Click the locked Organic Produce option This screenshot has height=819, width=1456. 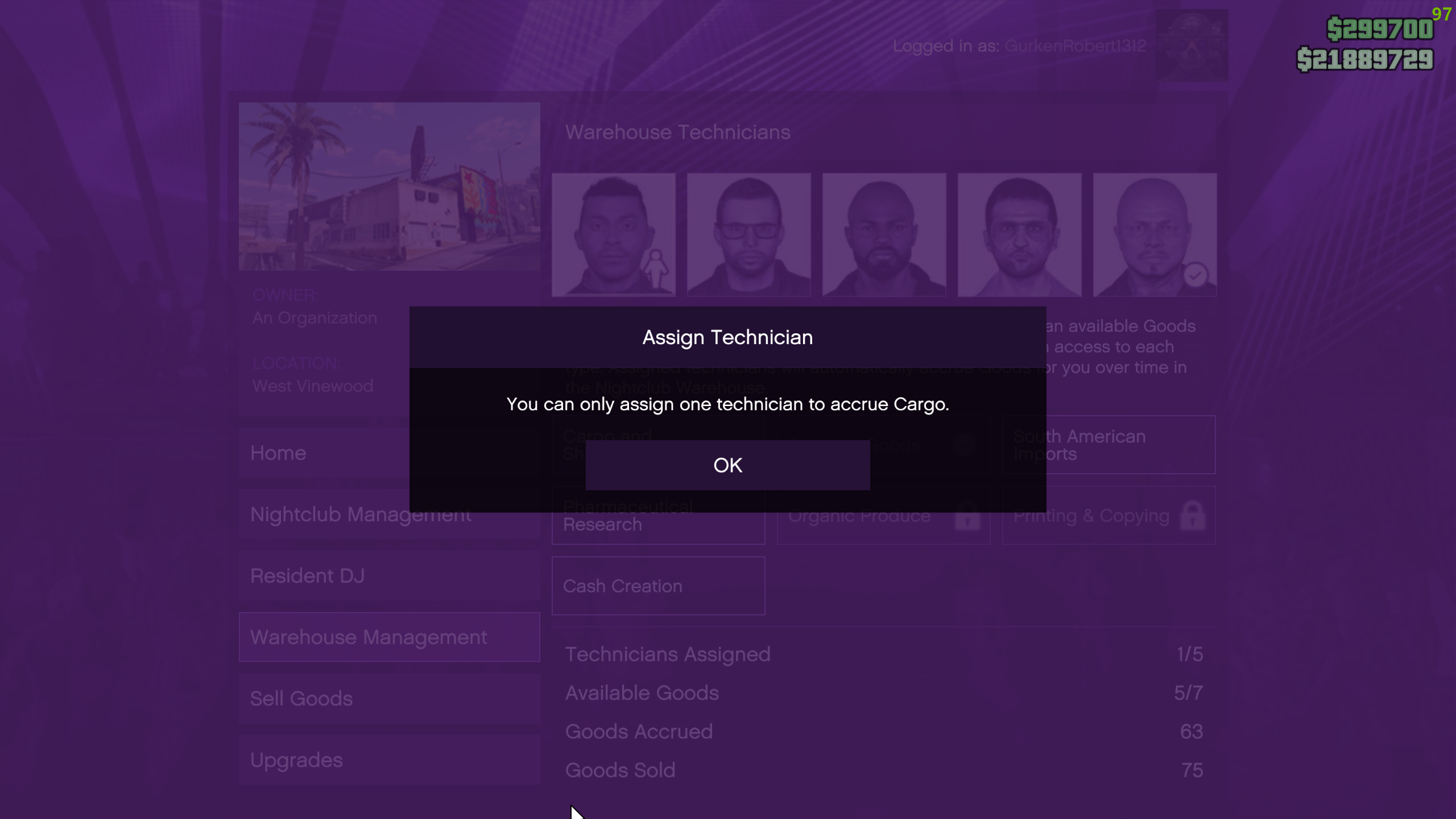[x=884, y=515]
